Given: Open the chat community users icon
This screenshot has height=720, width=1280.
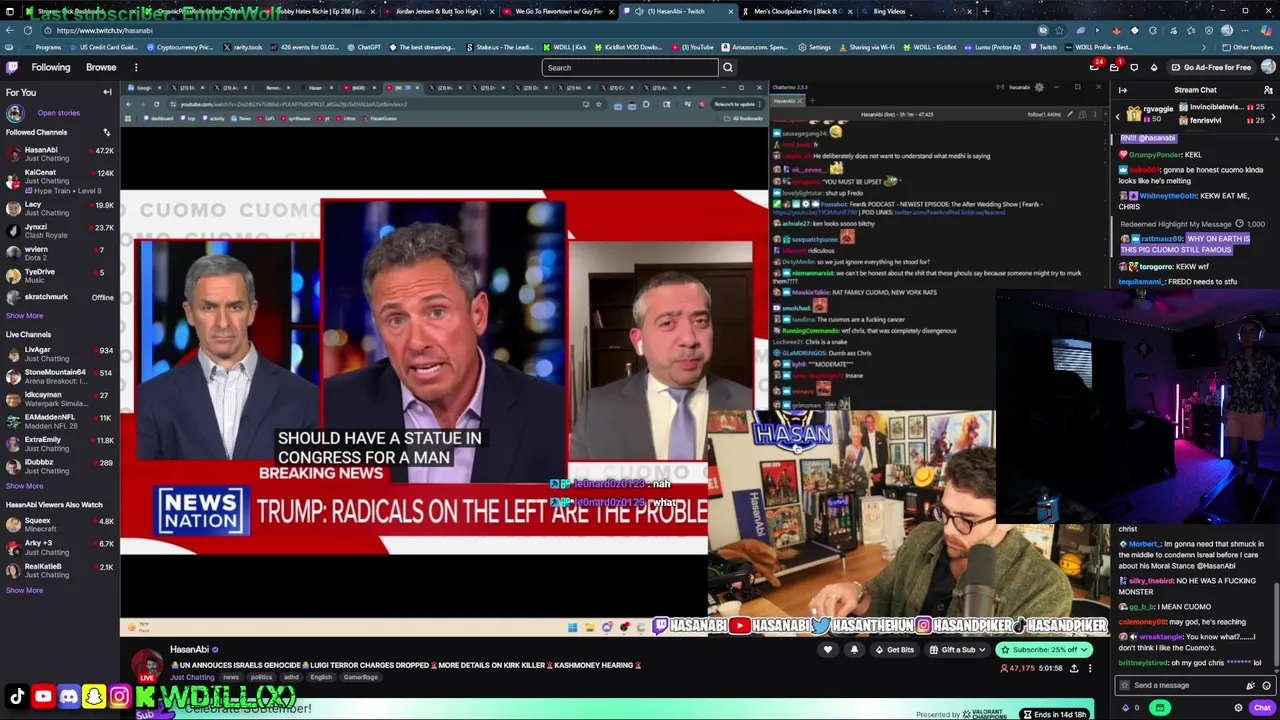Looking at the screenshot, I should [1268, 90].
